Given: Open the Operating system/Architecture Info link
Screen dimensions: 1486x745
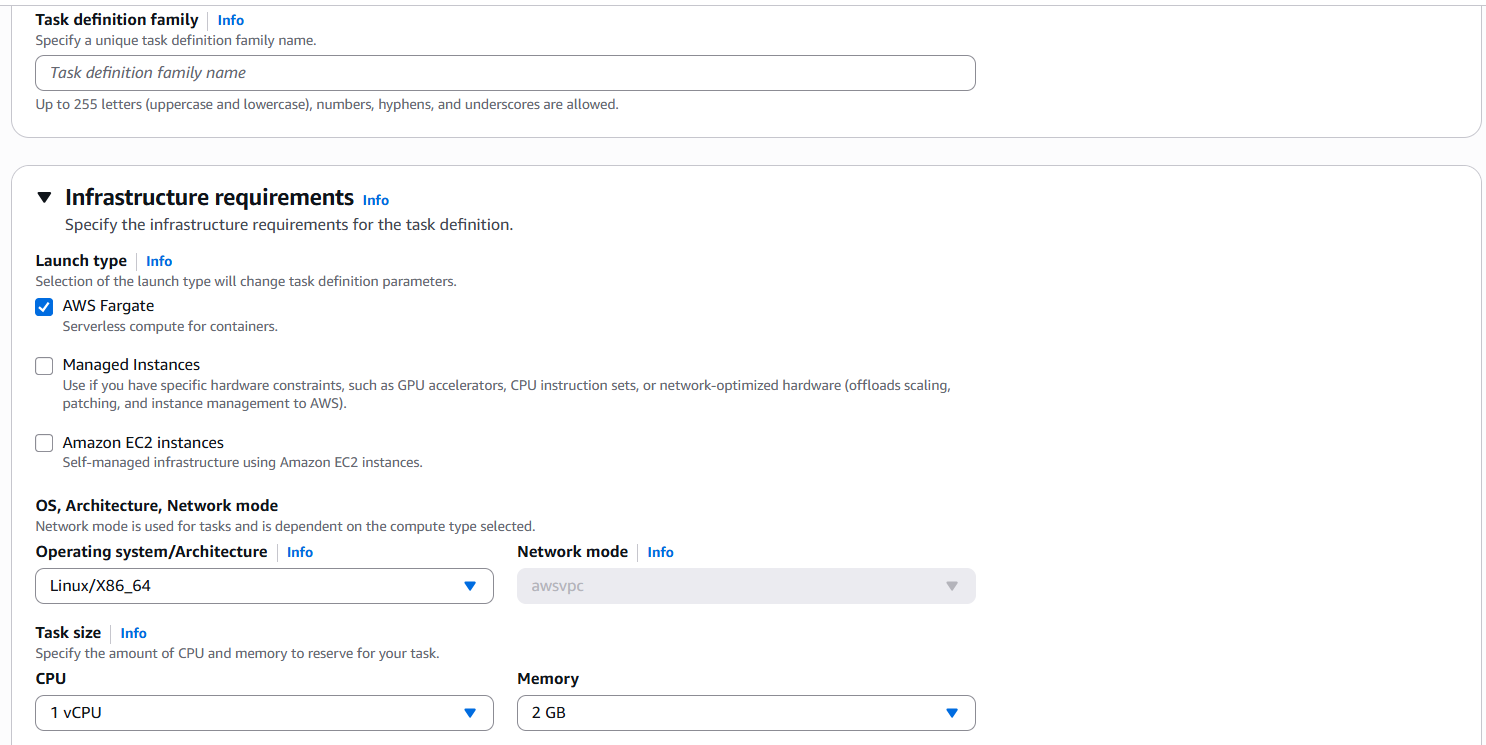Looking at the screenshot, I should [300, 551].
